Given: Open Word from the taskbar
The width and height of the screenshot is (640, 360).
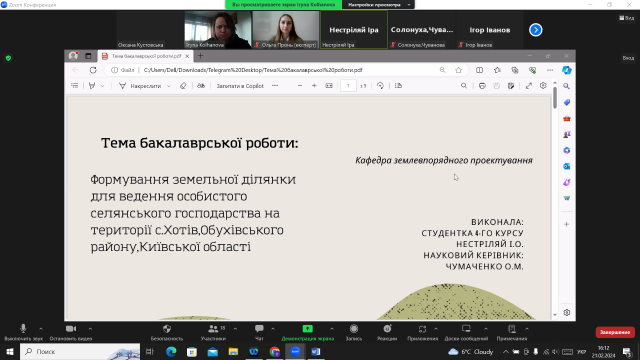Looking at the screenshot, I should pyautogui.click(x=316, y=351).
